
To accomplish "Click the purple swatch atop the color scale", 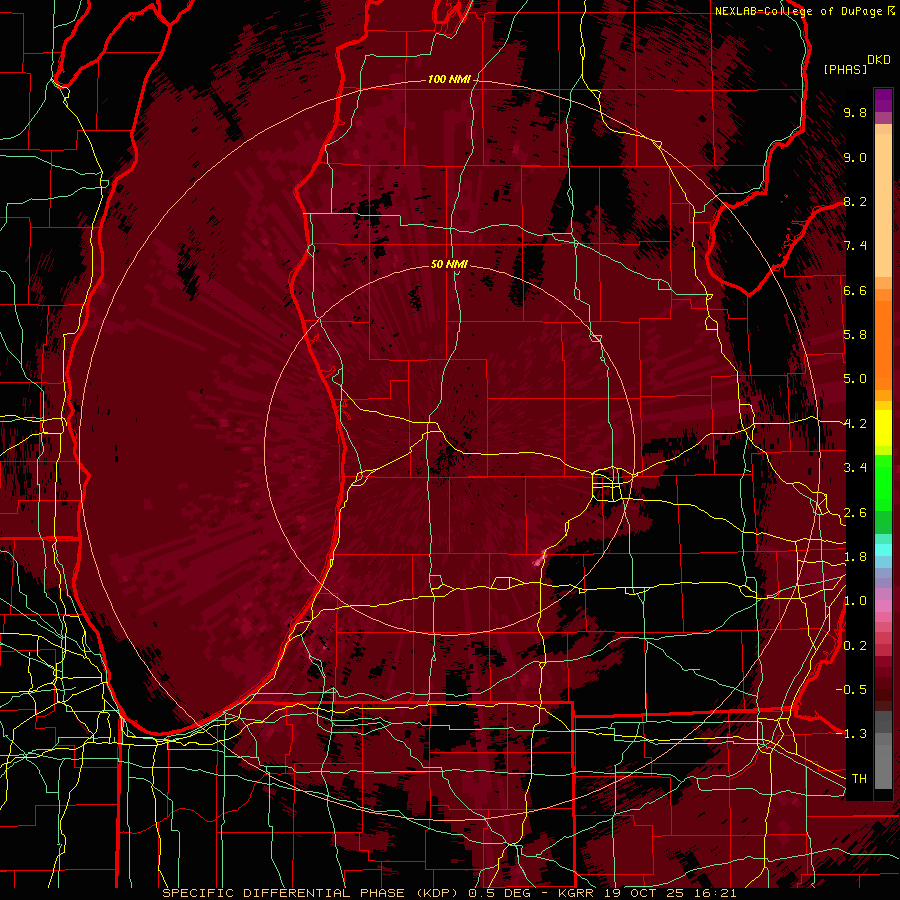I will click(x=883, y=100).
